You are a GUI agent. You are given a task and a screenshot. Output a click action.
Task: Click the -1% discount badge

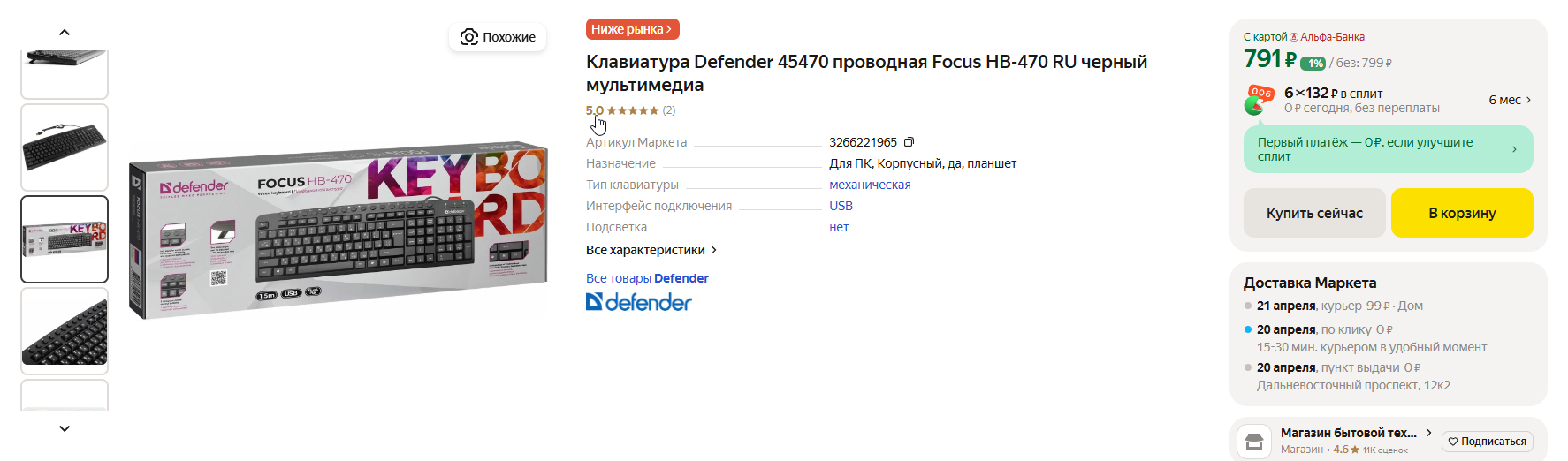(1313, 63)
